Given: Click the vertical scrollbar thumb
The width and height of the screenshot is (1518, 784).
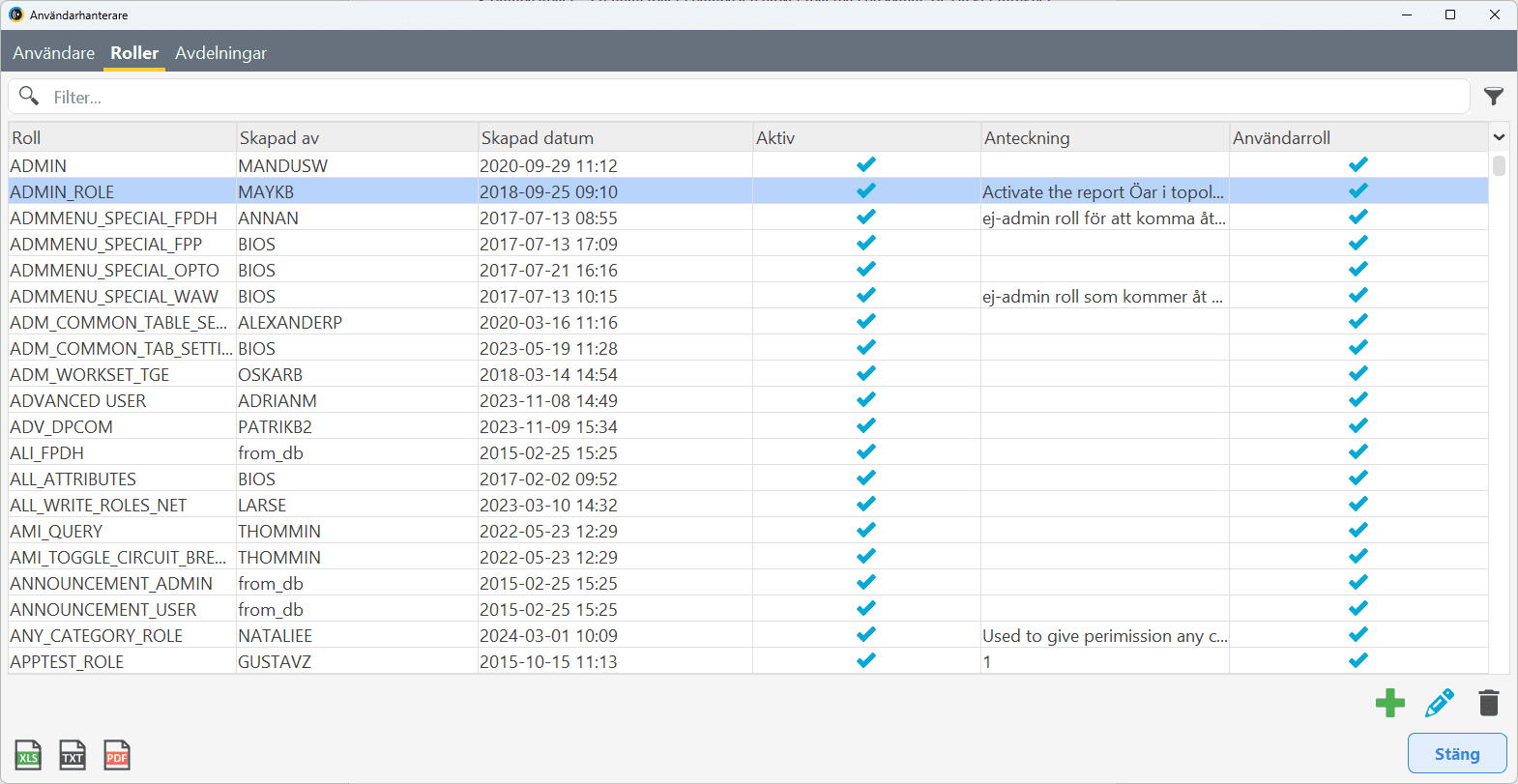Looking at the screenshot, I should (1499, 166).
